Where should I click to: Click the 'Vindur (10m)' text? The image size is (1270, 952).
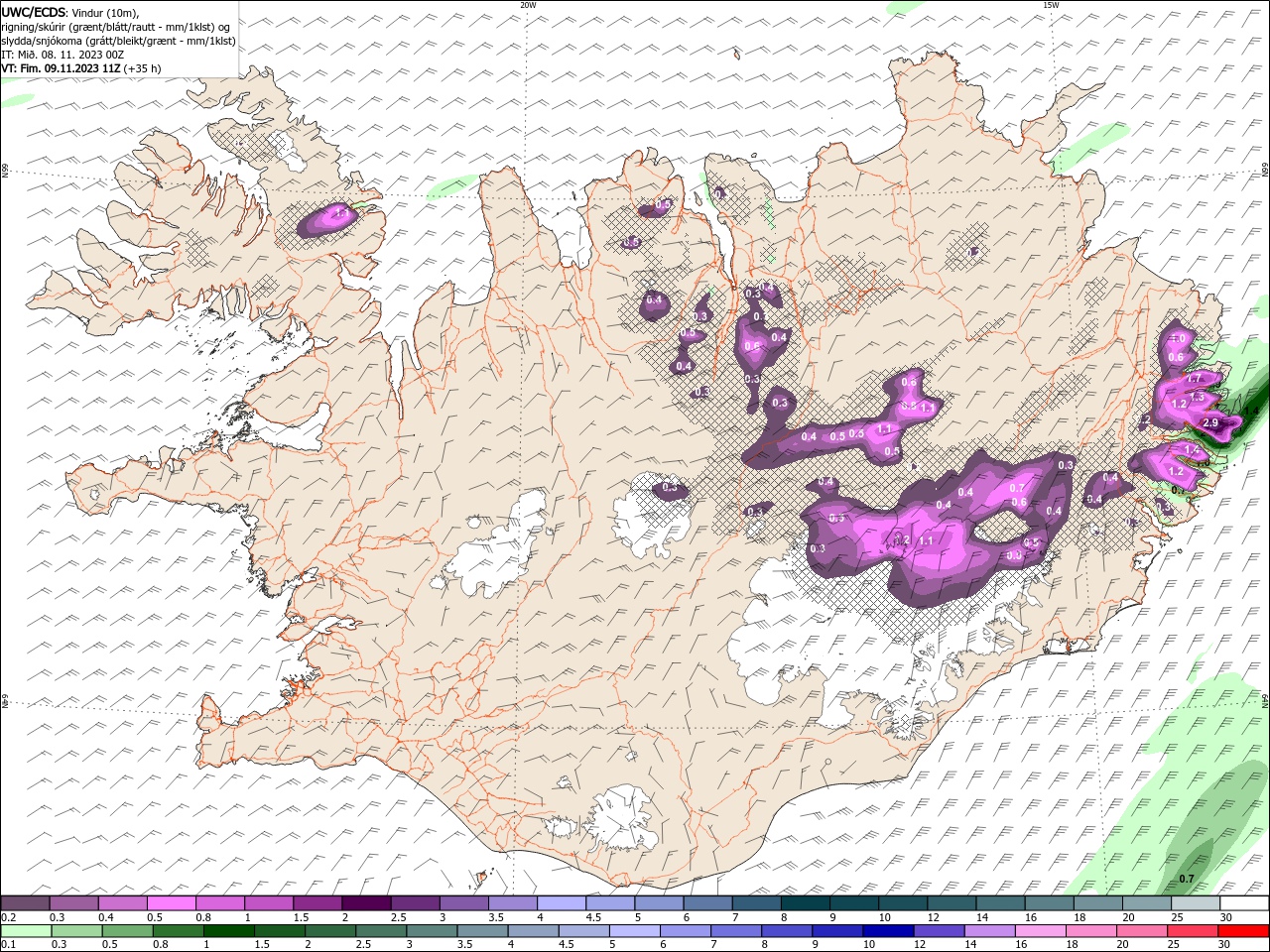click(x=106, y=12)
